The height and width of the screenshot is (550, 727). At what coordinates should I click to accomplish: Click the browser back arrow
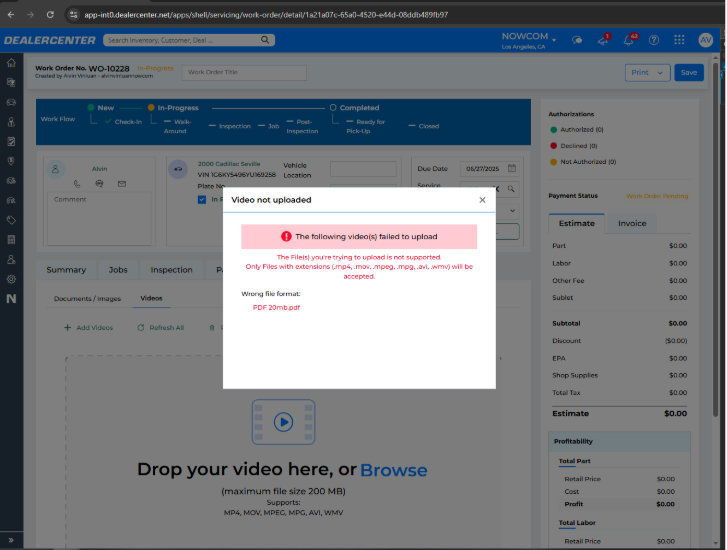[11, 15]
